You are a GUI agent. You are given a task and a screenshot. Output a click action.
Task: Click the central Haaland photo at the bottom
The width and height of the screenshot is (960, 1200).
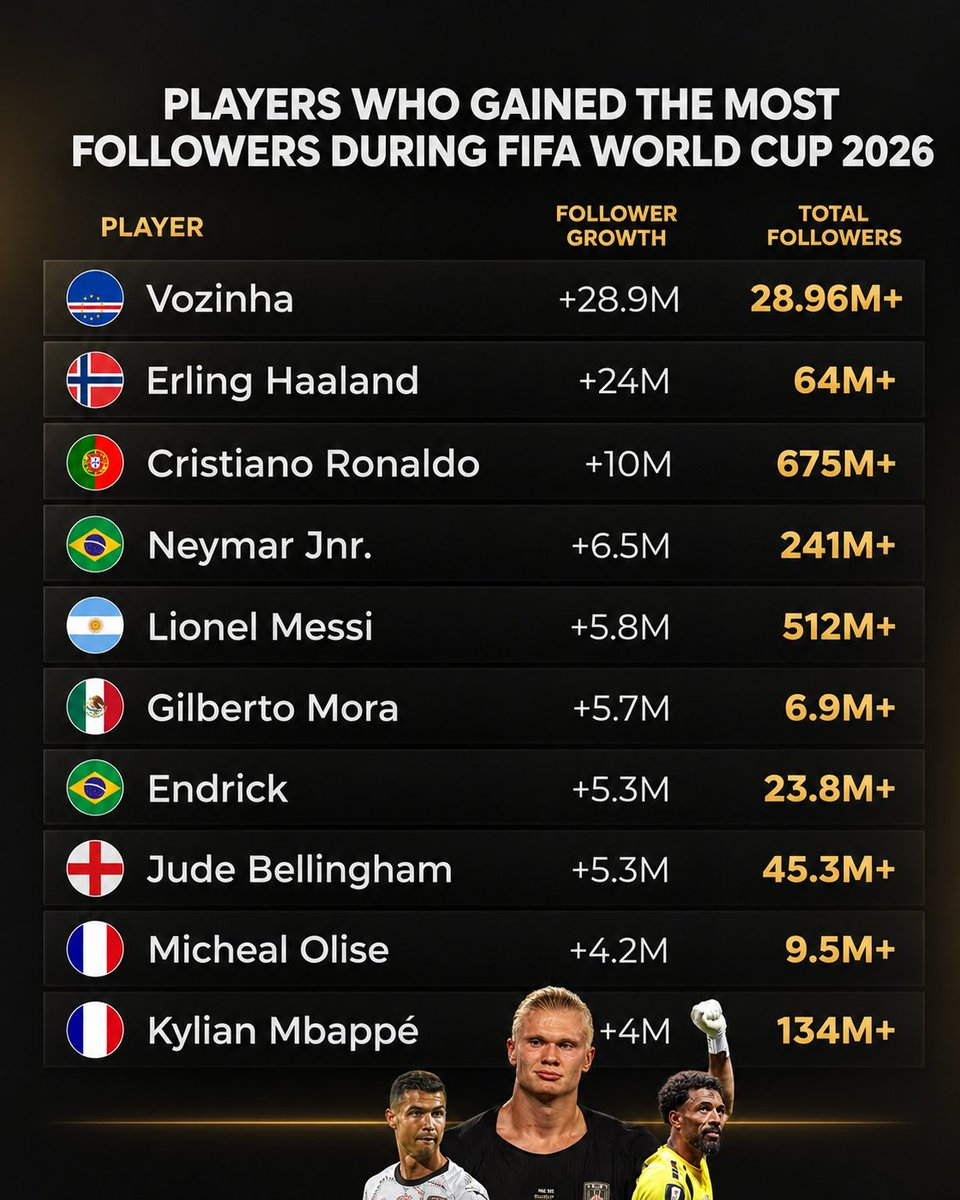(548, 1094)
